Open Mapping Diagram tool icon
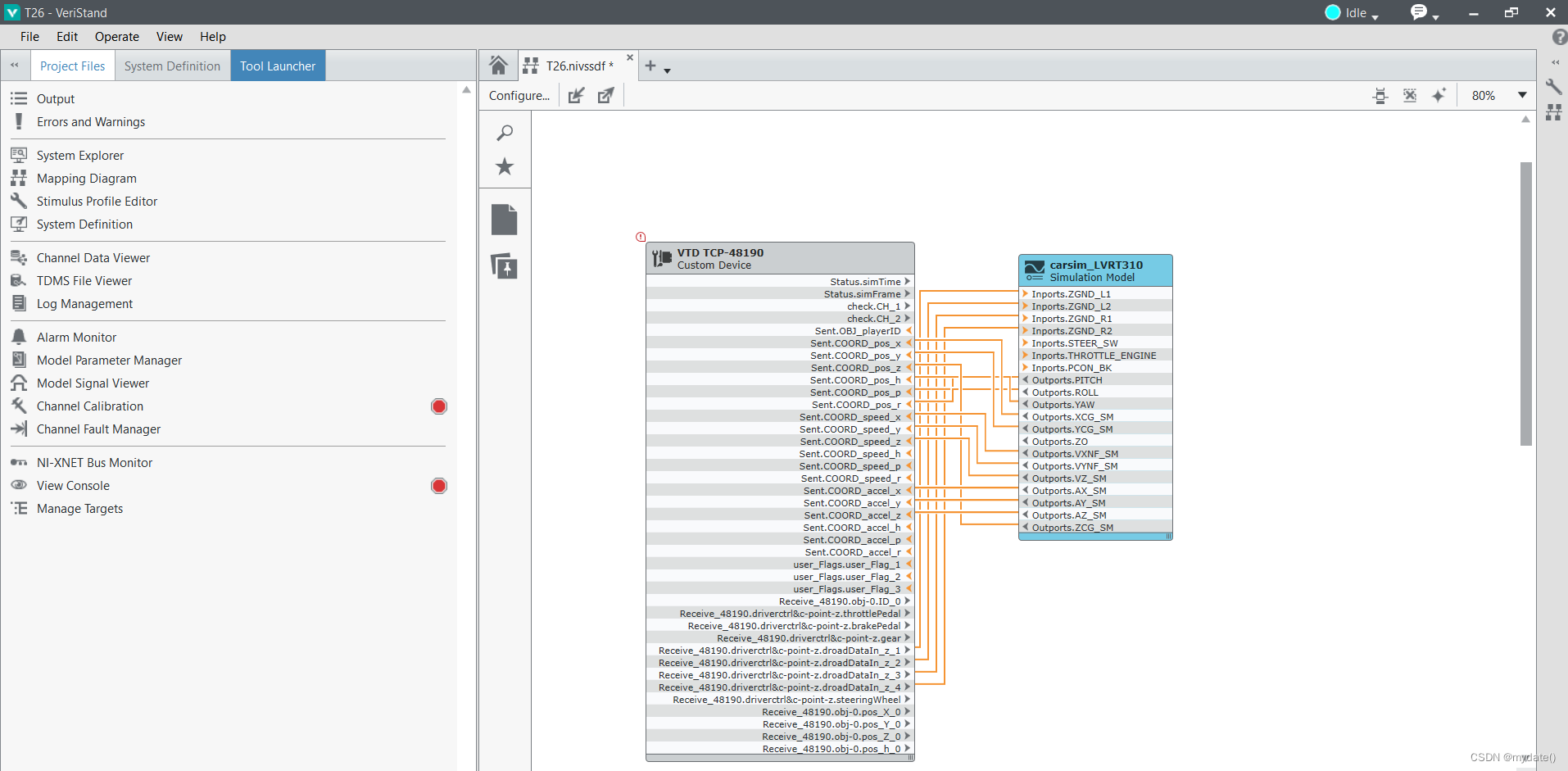Screen dimensions: 1568x771 click(x=19, y=179)
